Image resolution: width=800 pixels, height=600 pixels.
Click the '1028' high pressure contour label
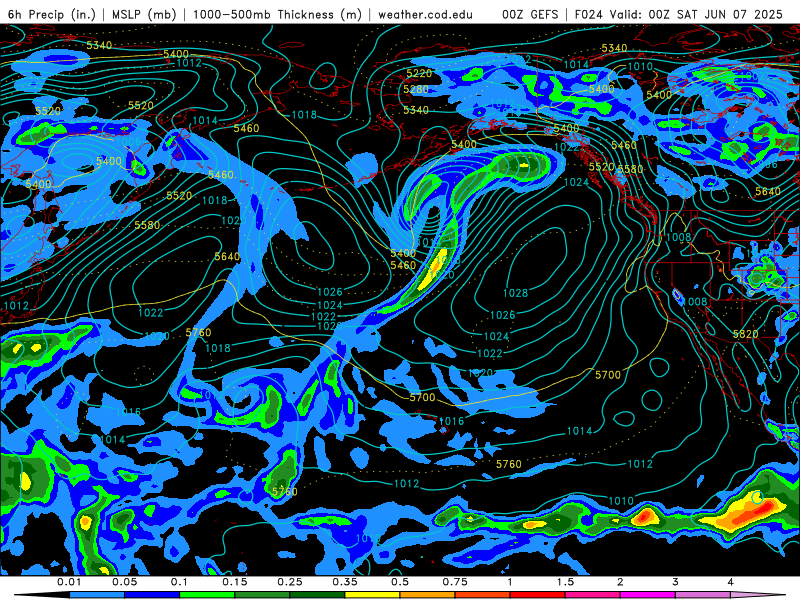(515, 293)
